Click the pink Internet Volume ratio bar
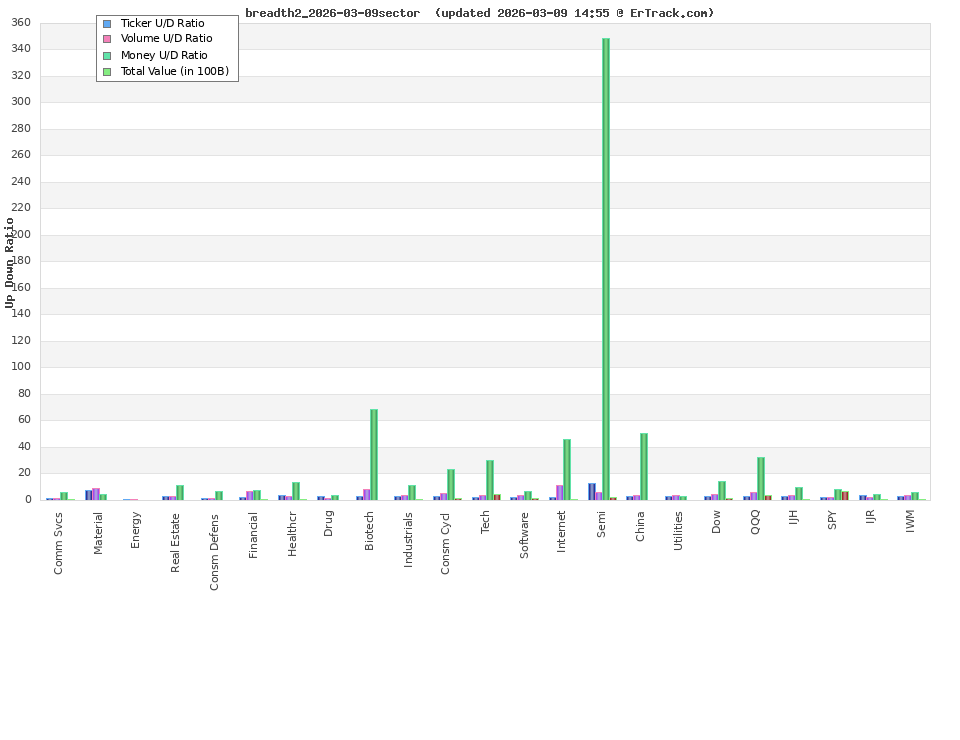This screenshot has height=740, width=960. [x=557, y=490]
